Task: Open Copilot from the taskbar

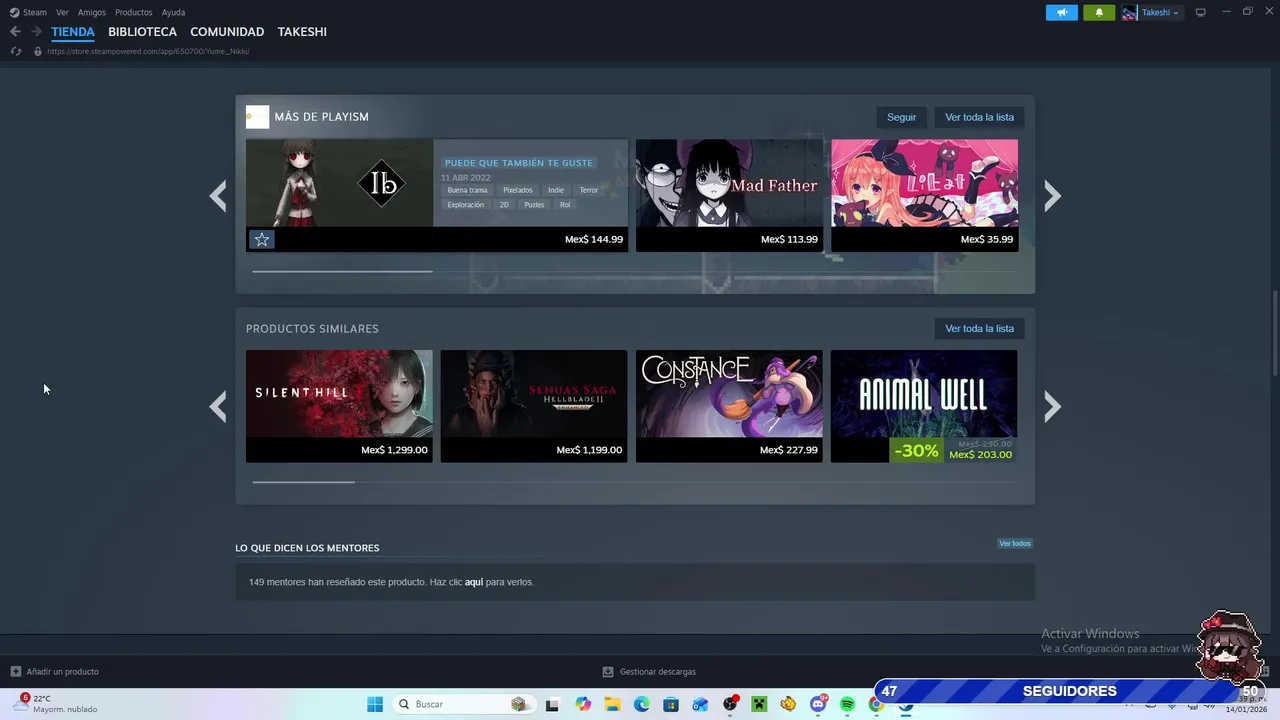Action: click(x=583, y=704)
